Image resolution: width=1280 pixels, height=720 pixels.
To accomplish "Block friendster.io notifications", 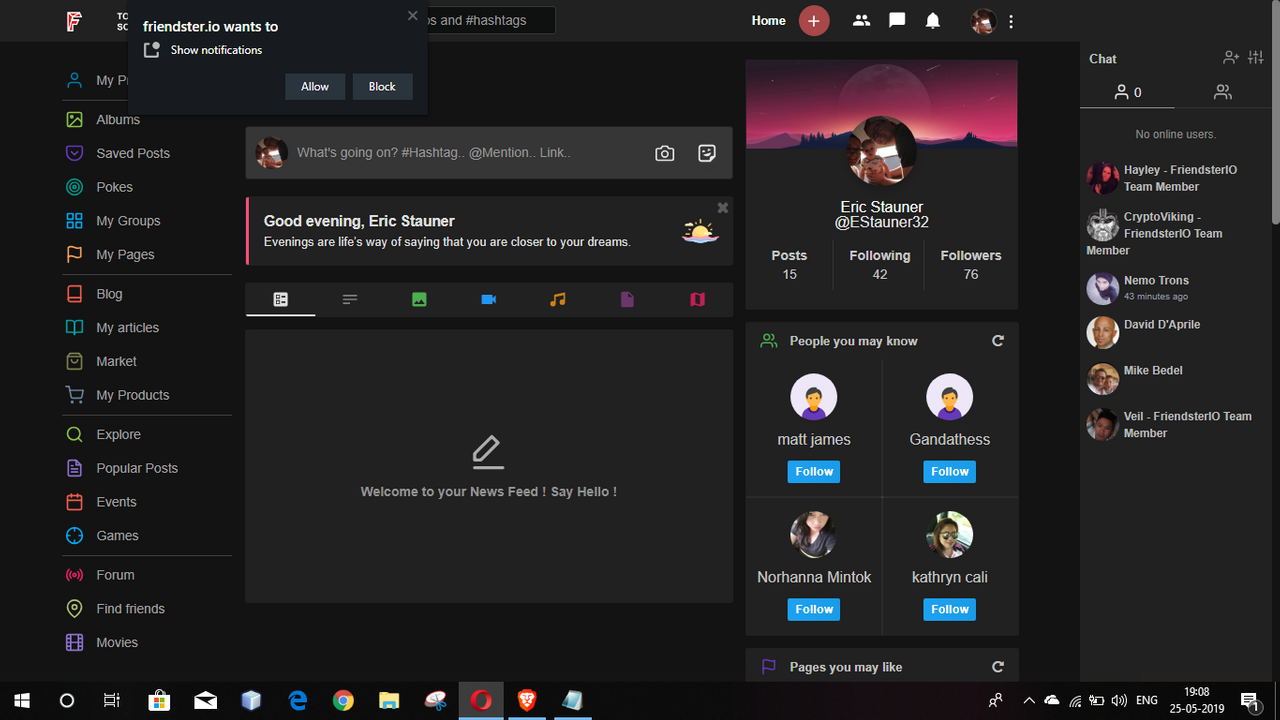I will pyautogui.click(x=382, y=86).
